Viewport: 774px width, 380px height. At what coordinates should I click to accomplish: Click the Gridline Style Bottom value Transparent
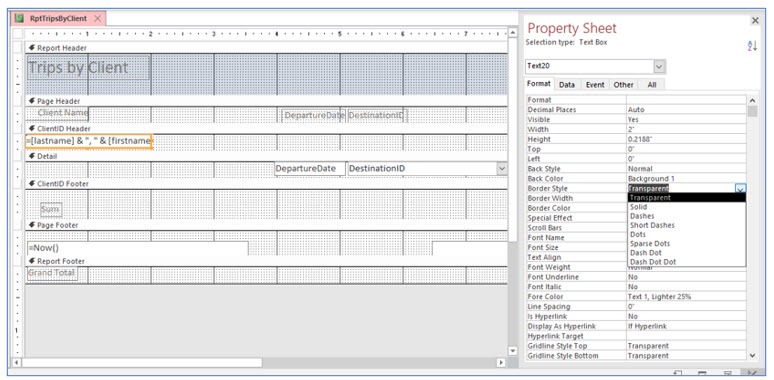click(686, 356)
